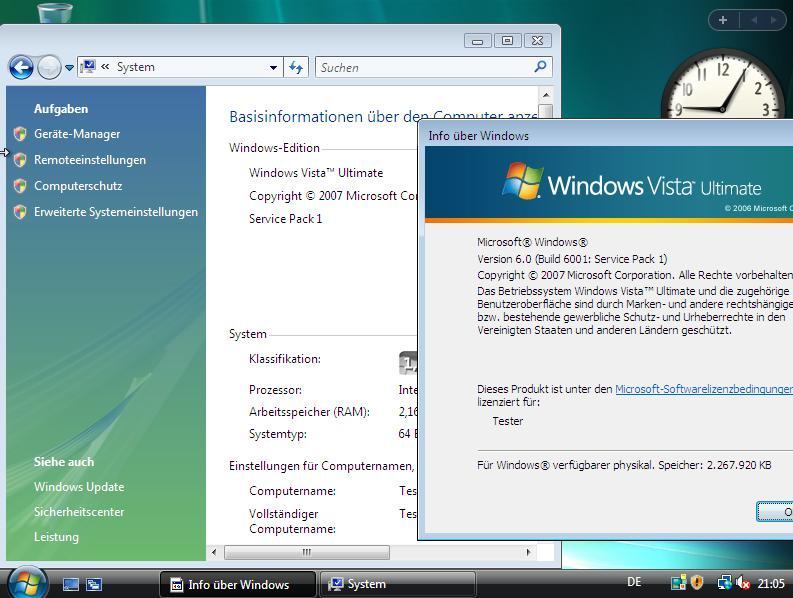
Task: Click the 'Computername:' label
Action: [x=292, y=491]
